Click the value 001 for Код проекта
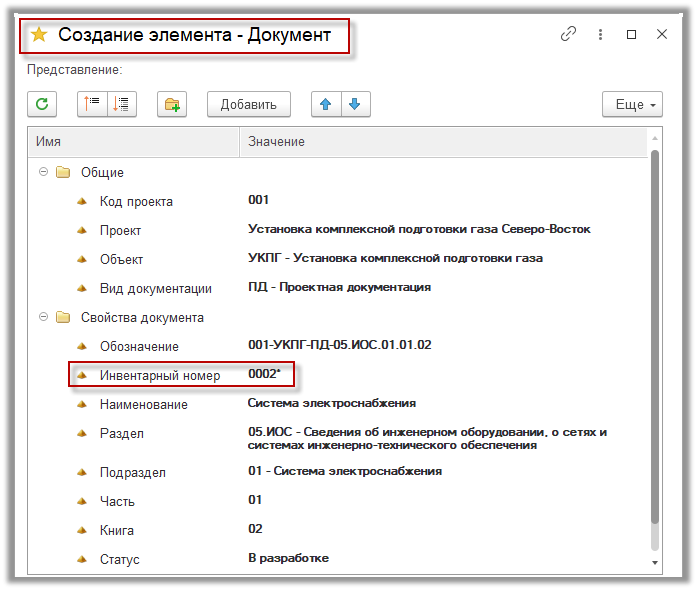The height and width of the screenshot is (590, 697). [258, 200]
